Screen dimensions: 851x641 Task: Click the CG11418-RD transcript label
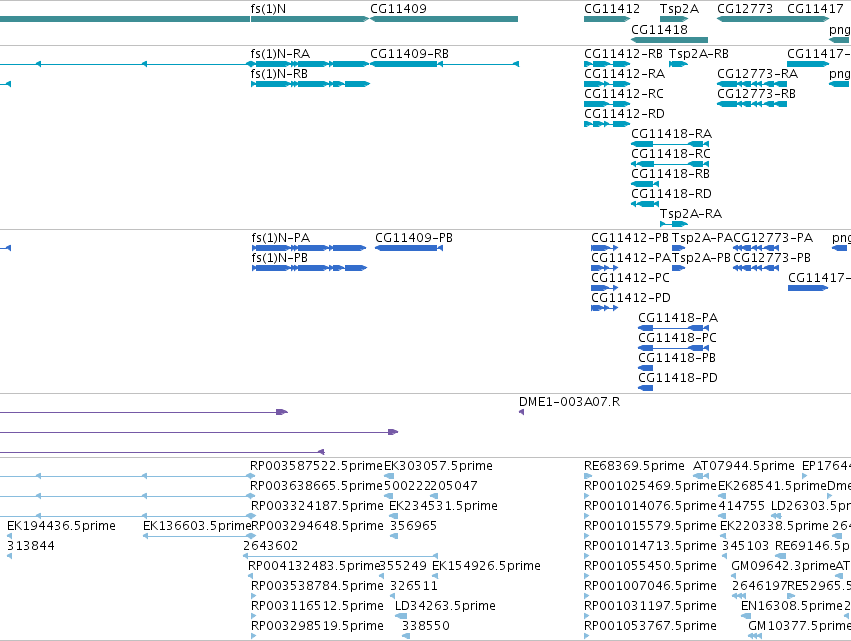(x=671, y=194)
